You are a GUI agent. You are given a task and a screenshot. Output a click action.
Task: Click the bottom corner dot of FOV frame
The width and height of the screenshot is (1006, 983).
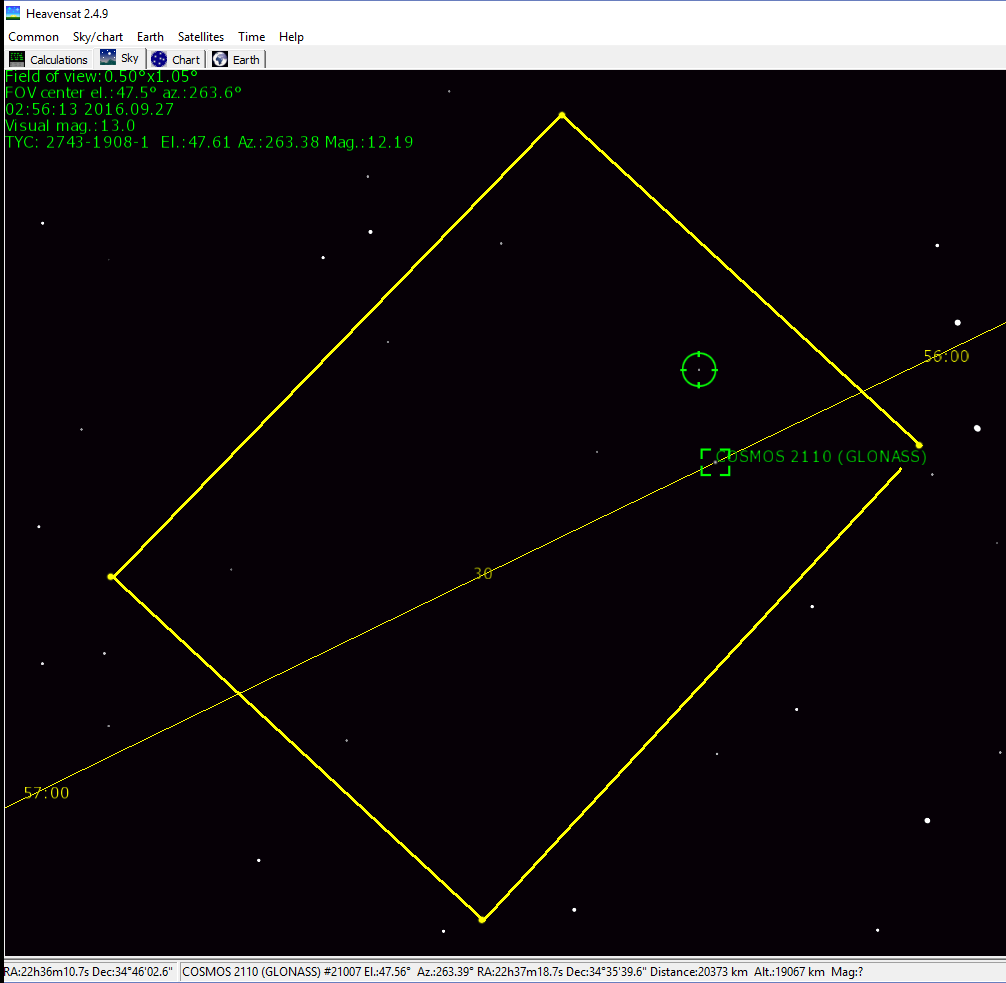coord(482,919)
